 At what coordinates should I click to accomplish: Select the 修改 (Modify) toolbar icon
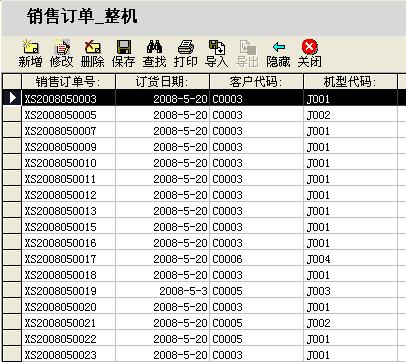coord(61,53)
